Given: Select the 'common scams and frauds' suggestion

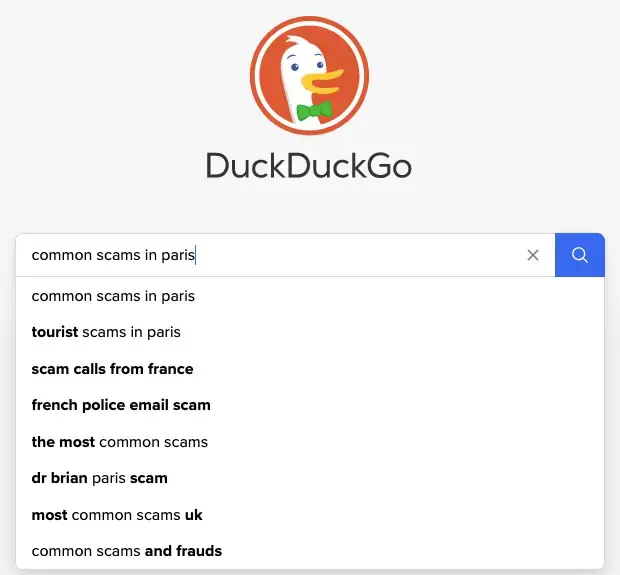Looking at the screenshot, I should click(x=310, y=551).
